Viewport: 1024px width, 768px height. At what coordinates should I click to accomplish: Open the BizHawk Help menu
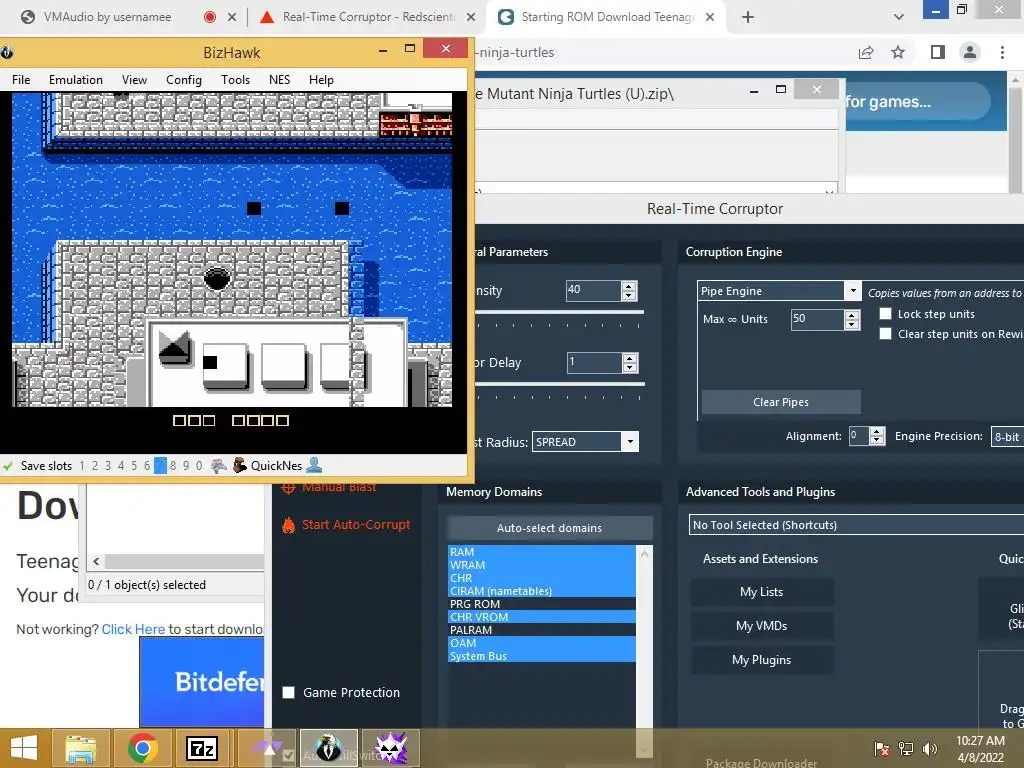click(321, 80)
